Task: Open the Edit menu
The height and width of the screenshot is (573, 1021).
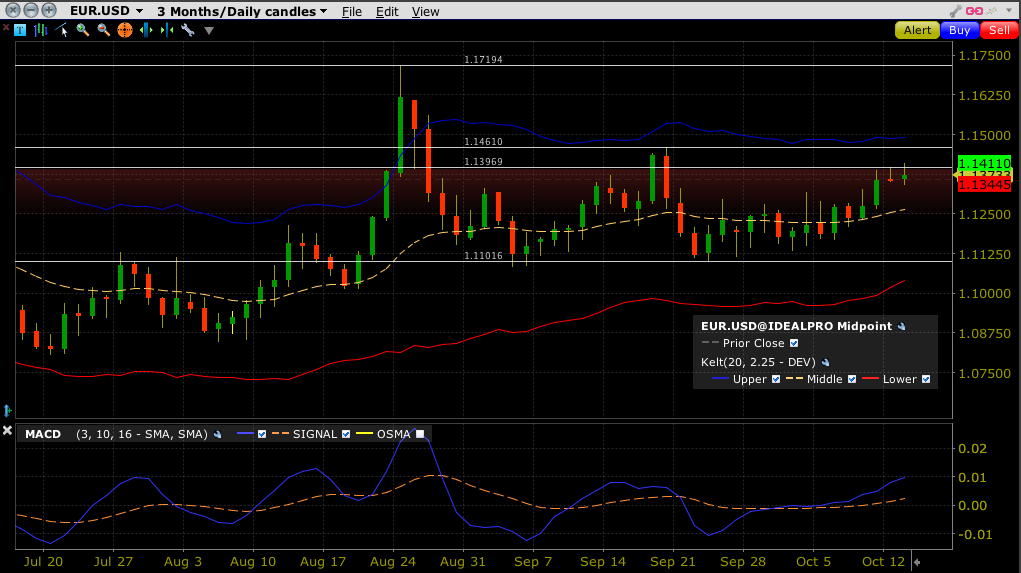Action: click(x=387, y=12)
